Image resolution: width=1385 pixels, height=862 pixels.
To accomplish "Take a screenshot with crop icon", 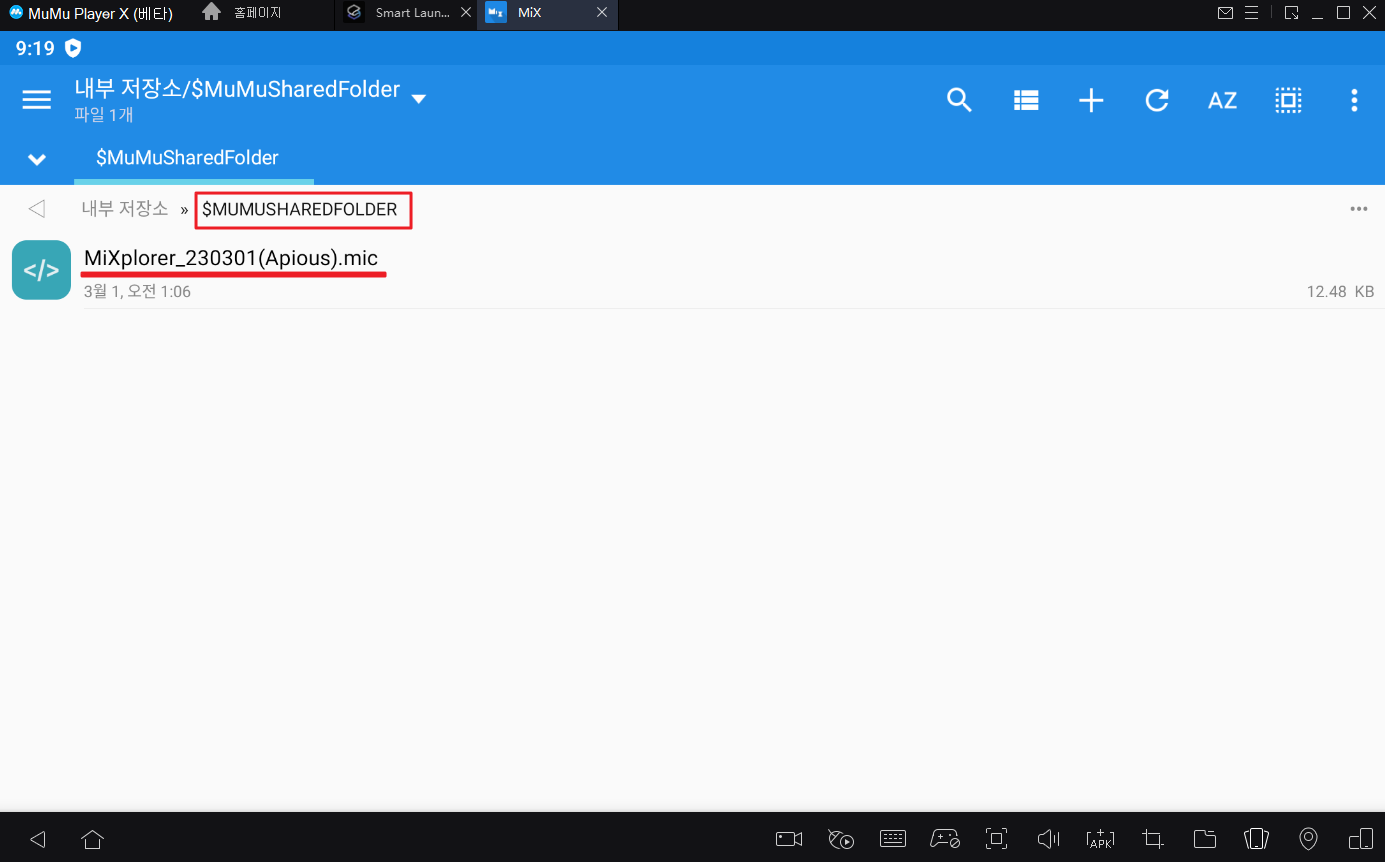I will [x=1152, y=839].
